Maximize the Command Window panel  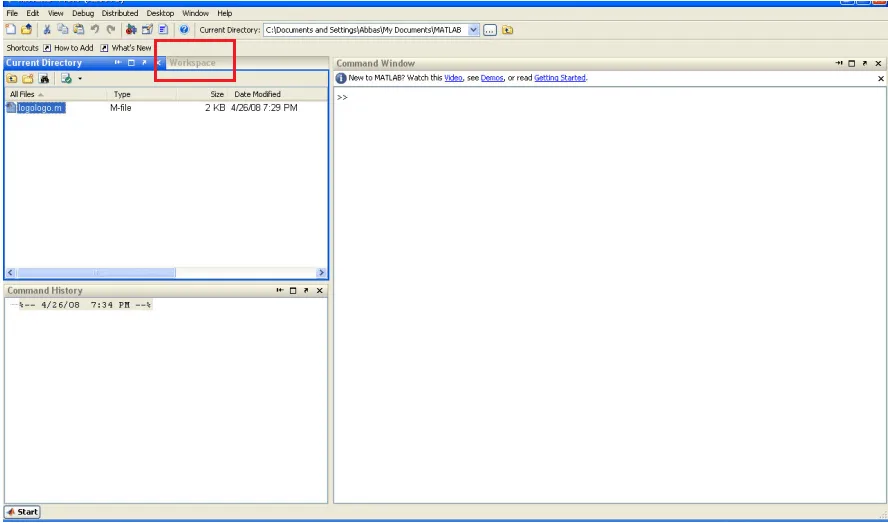[852, 63]
